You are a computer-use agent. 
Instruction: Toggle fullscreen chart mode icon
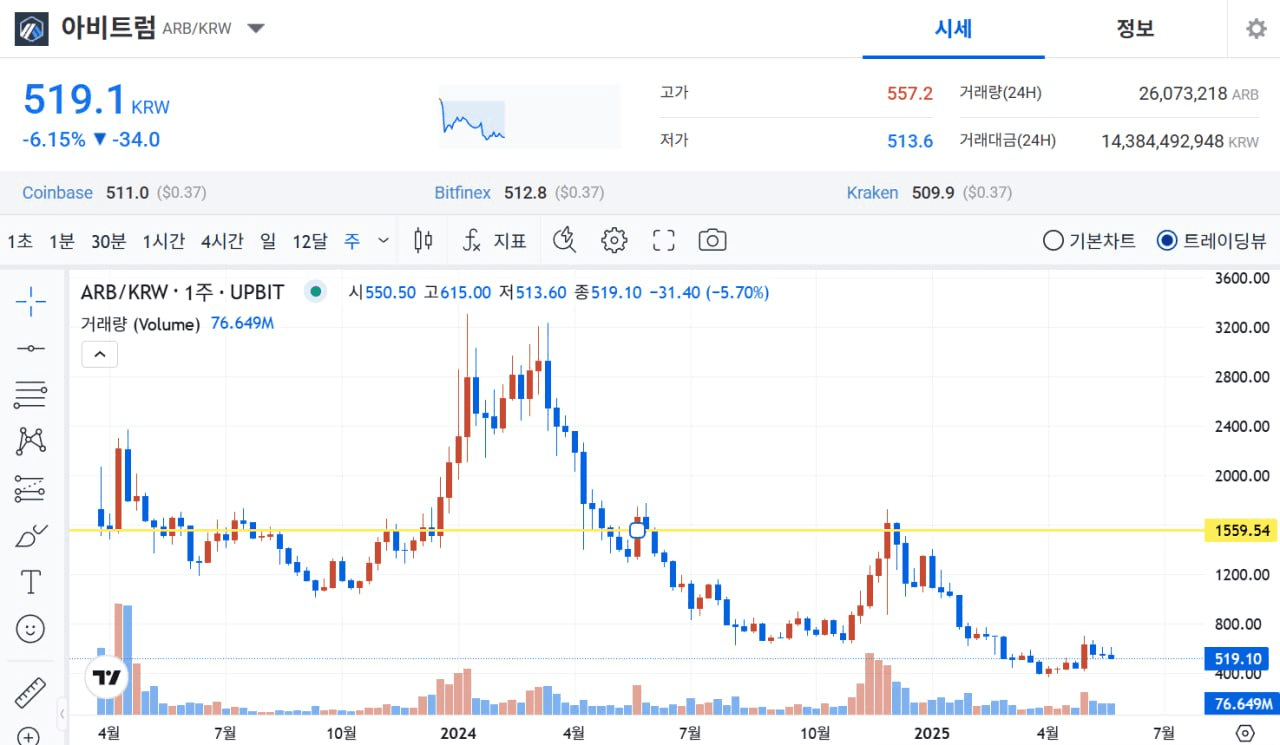point(663,240)
